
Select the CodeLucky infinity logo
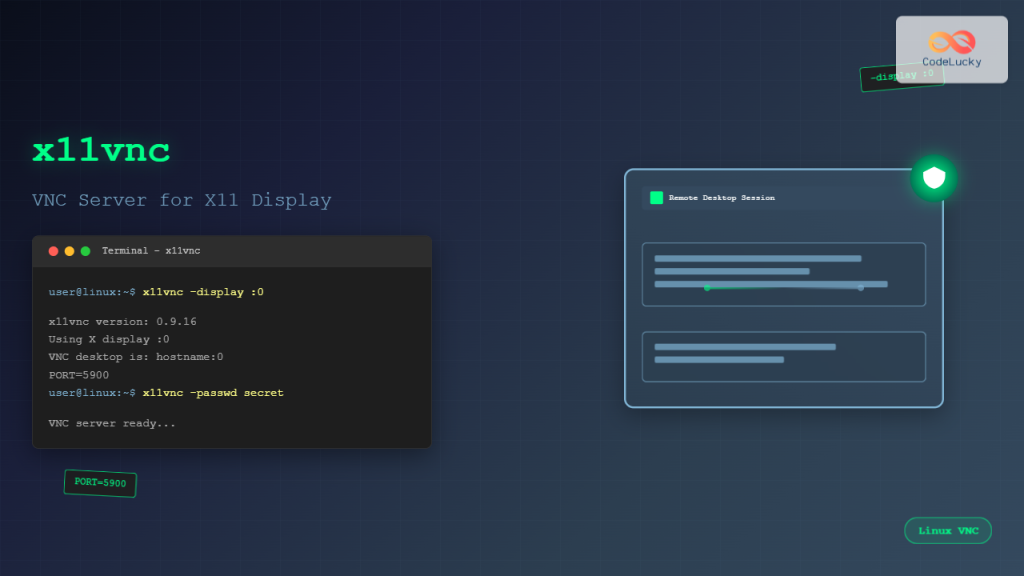point(951,42)
